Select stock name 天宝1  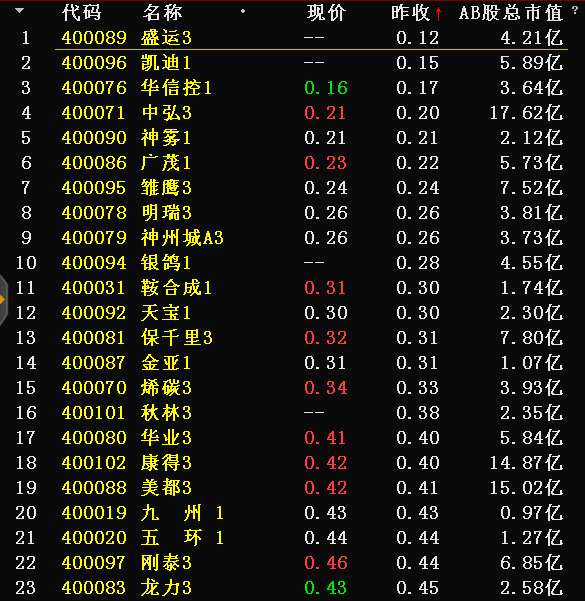pos(166,313)
